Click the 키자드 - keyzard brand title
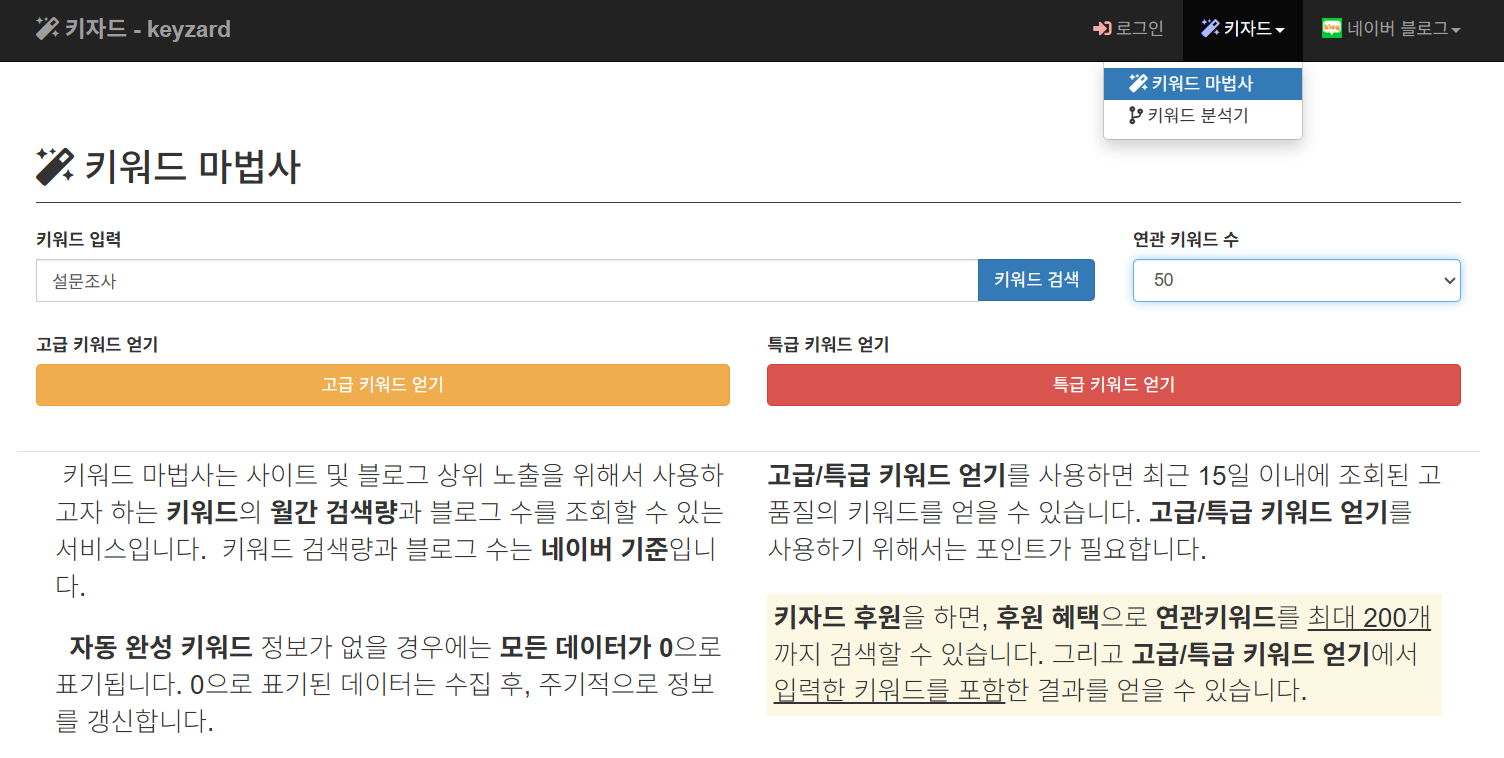The image size is (1504, 758). pos(132,29)
